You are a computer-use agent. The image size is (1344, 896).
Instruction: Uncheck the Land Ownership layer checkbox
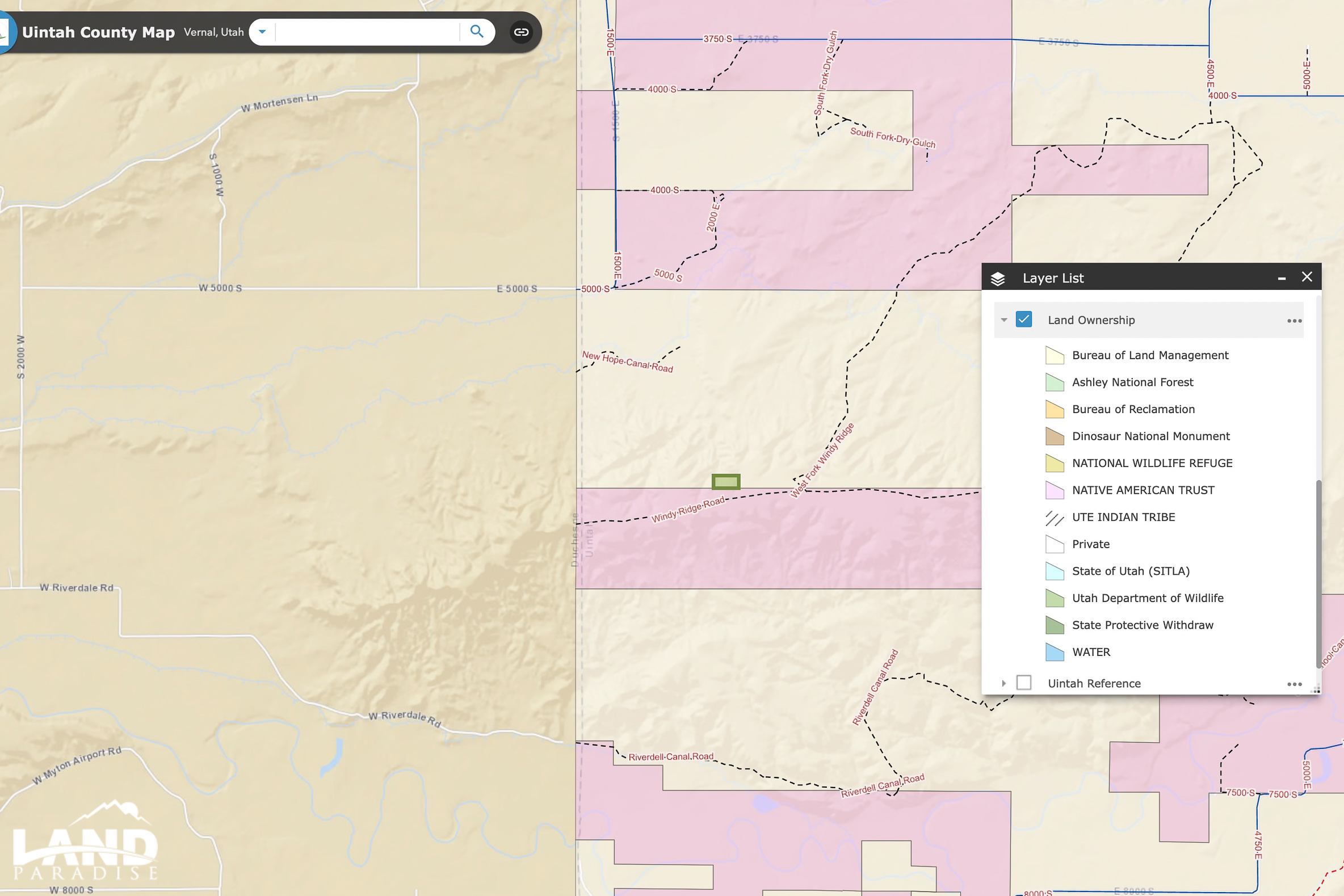[1023, 319]
